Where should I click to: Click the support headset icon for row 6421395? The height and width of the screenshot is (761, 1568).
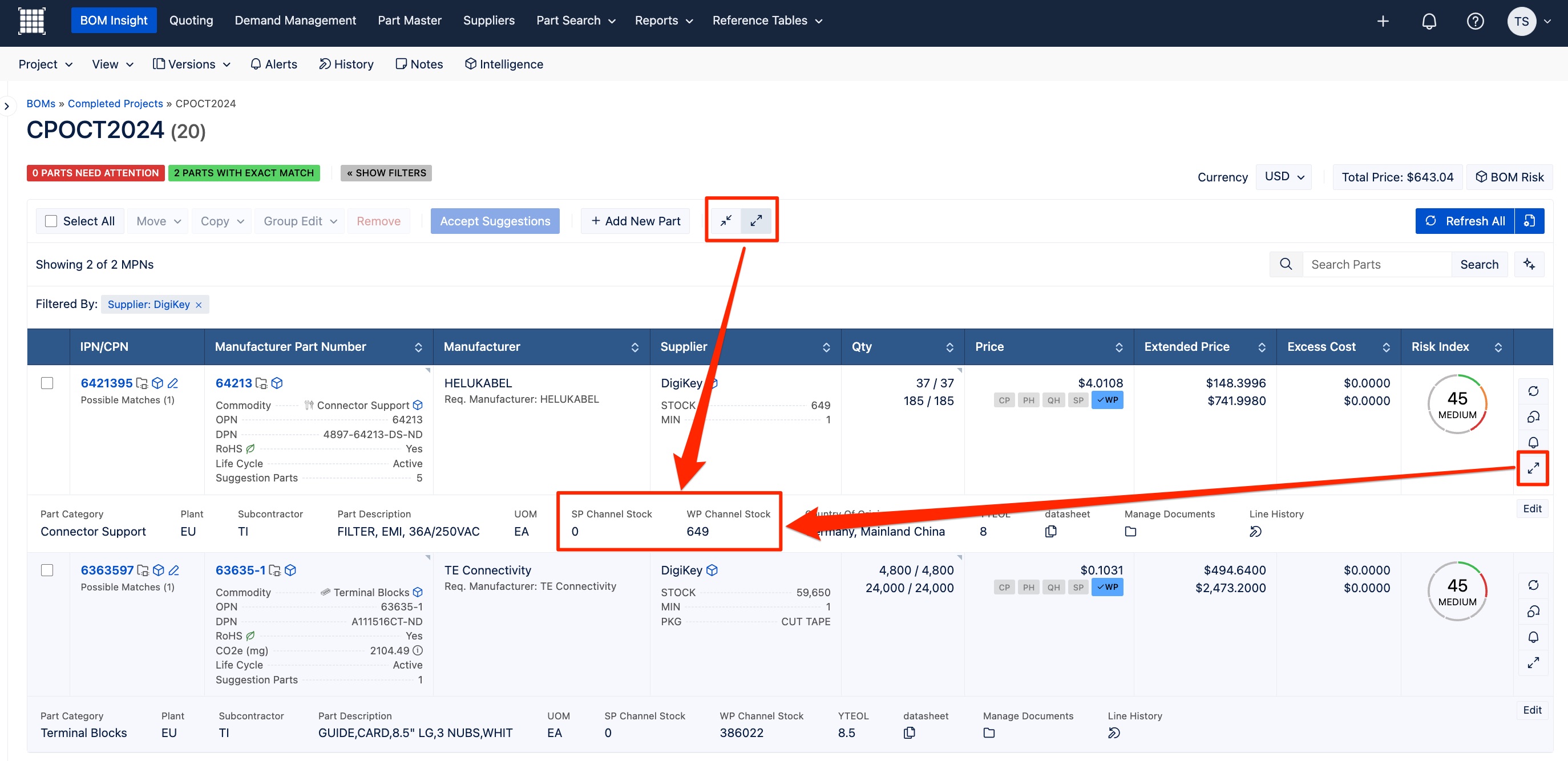pyautogui.click(x=1533, y=416)
